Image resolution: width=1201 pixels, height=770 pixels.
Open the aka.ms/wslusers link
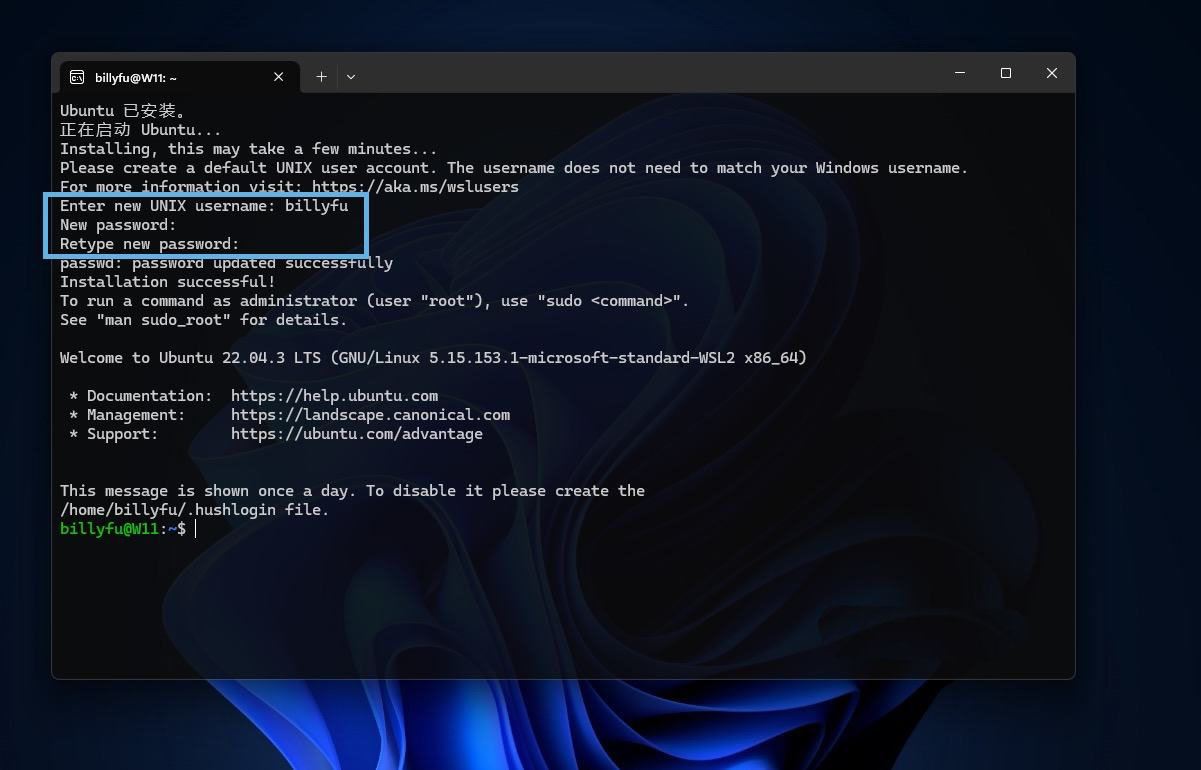click(x=415, y=187)
